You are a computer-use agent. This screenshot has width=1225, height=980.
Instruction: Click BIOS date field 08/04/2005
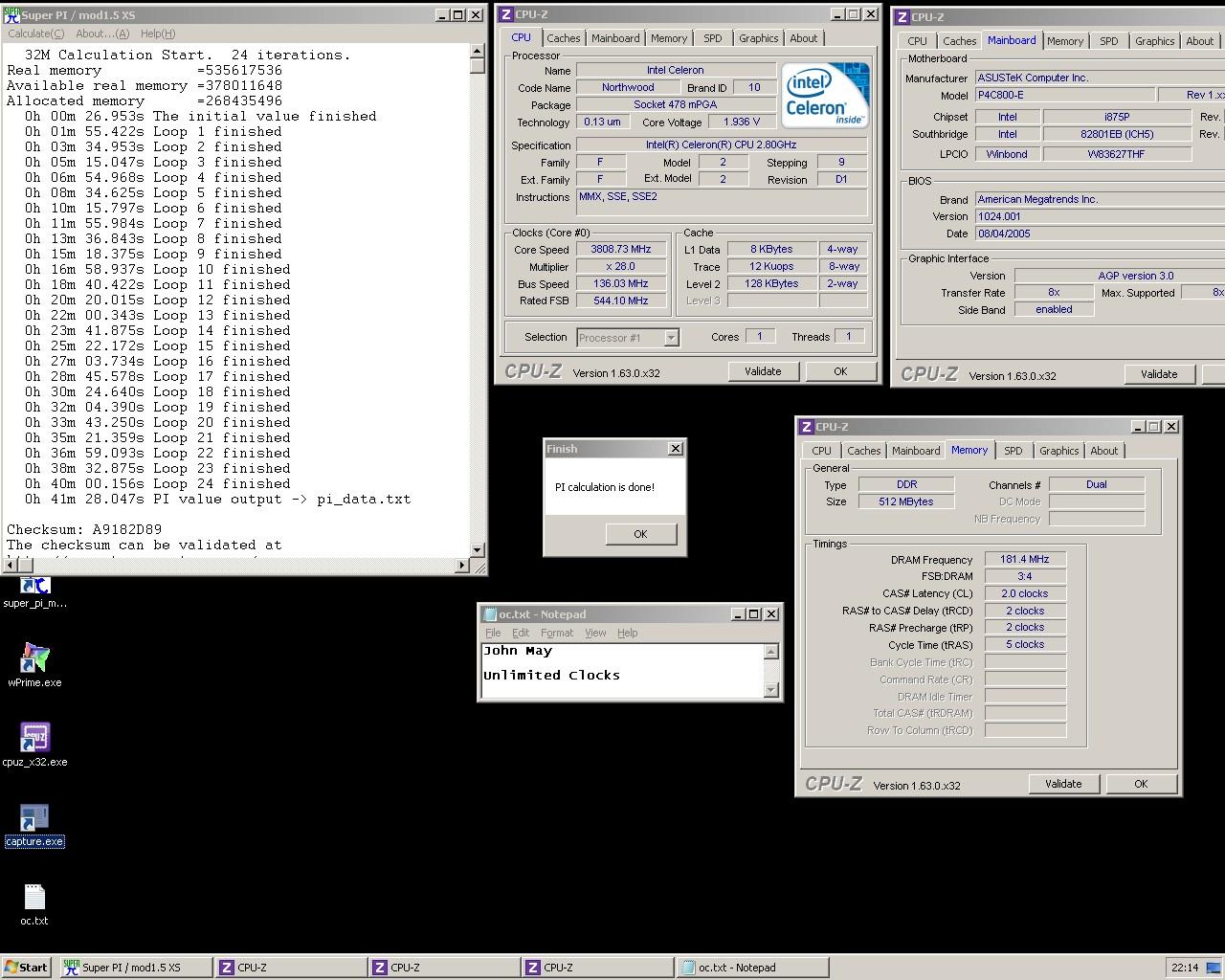click(x=1100, y=234)
